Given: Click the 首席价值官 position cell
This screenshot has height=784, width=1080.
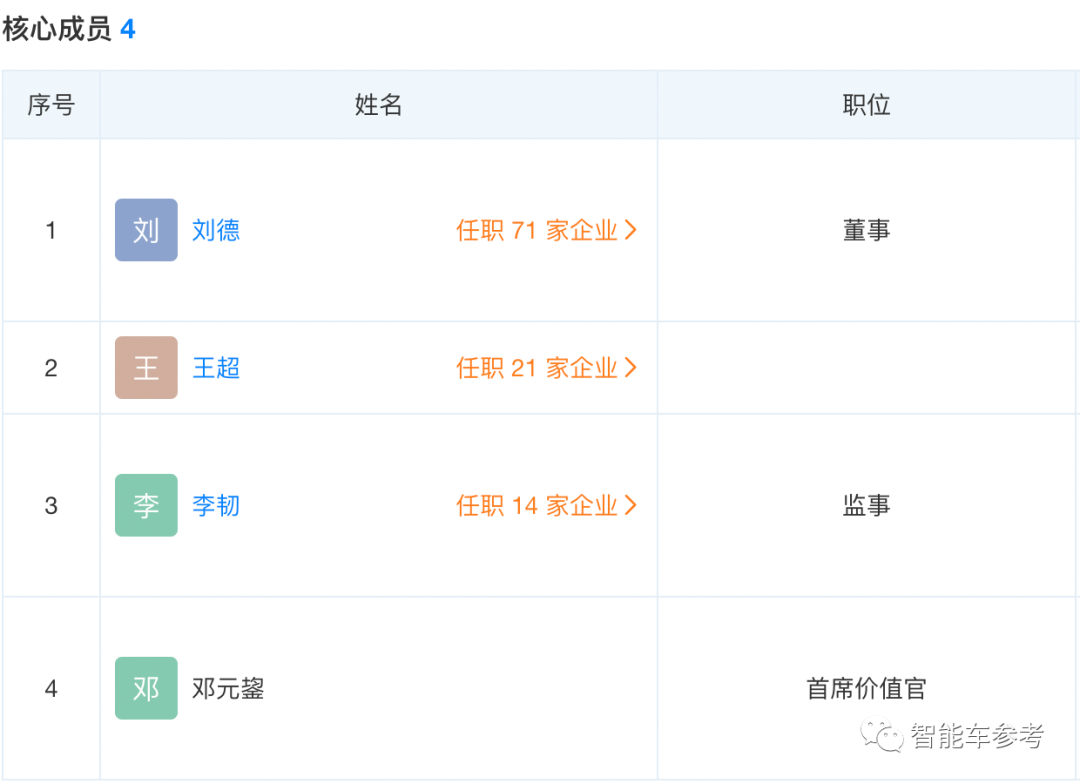Looking at the screenshot, I should coord(866,688).
